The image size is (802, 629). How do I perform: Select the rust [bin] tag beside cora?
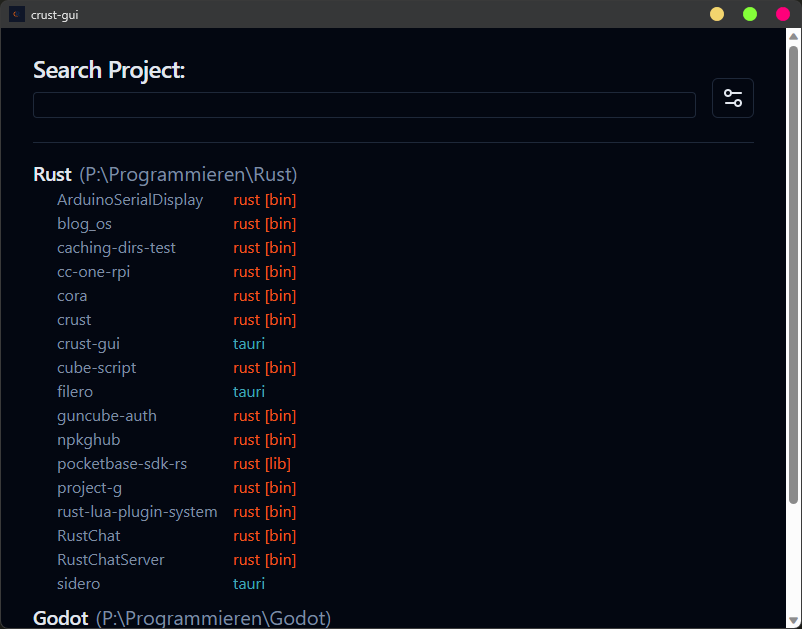point(264,295)
